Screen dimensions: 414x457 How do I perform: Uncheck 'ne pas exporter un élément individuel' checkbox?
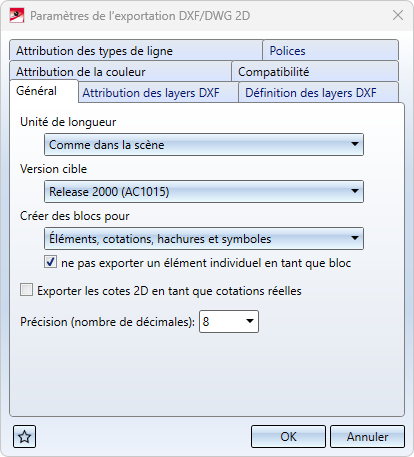pyautogui.click(x=50, y=262)
